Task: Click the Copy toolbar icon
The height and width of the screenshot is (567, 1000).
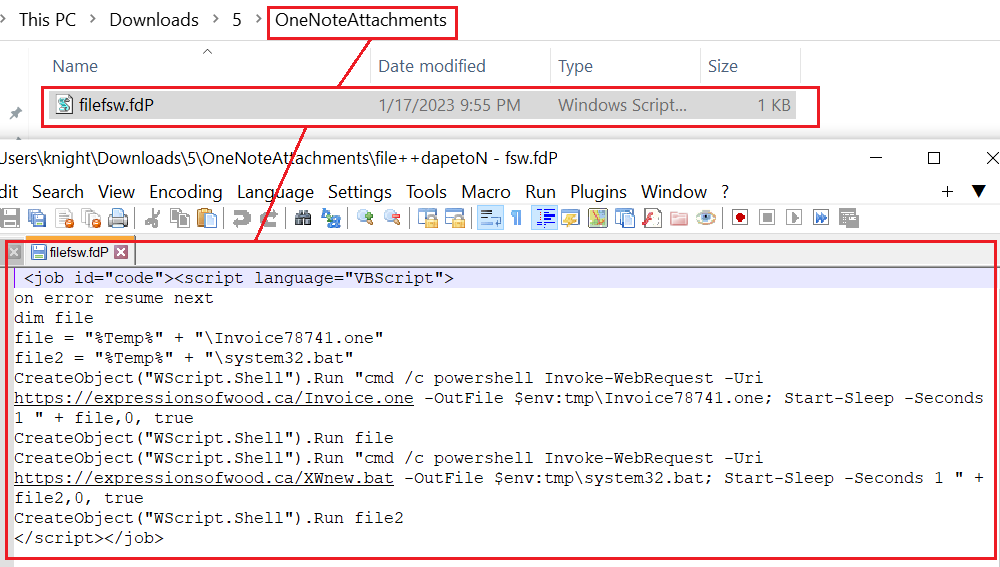Action: point(180,218)
